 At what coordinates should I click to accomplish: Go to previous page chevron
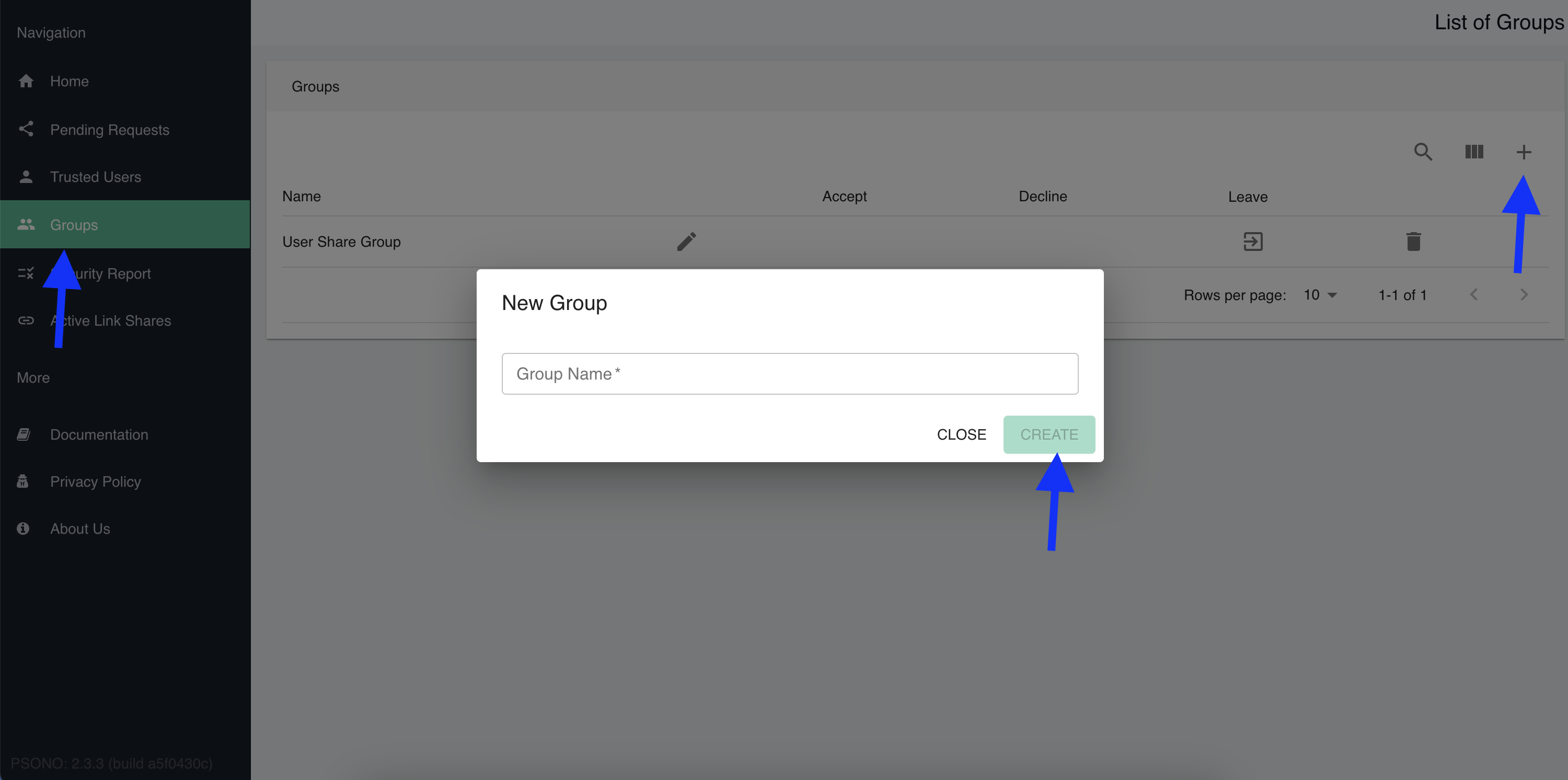[1473, 295]
